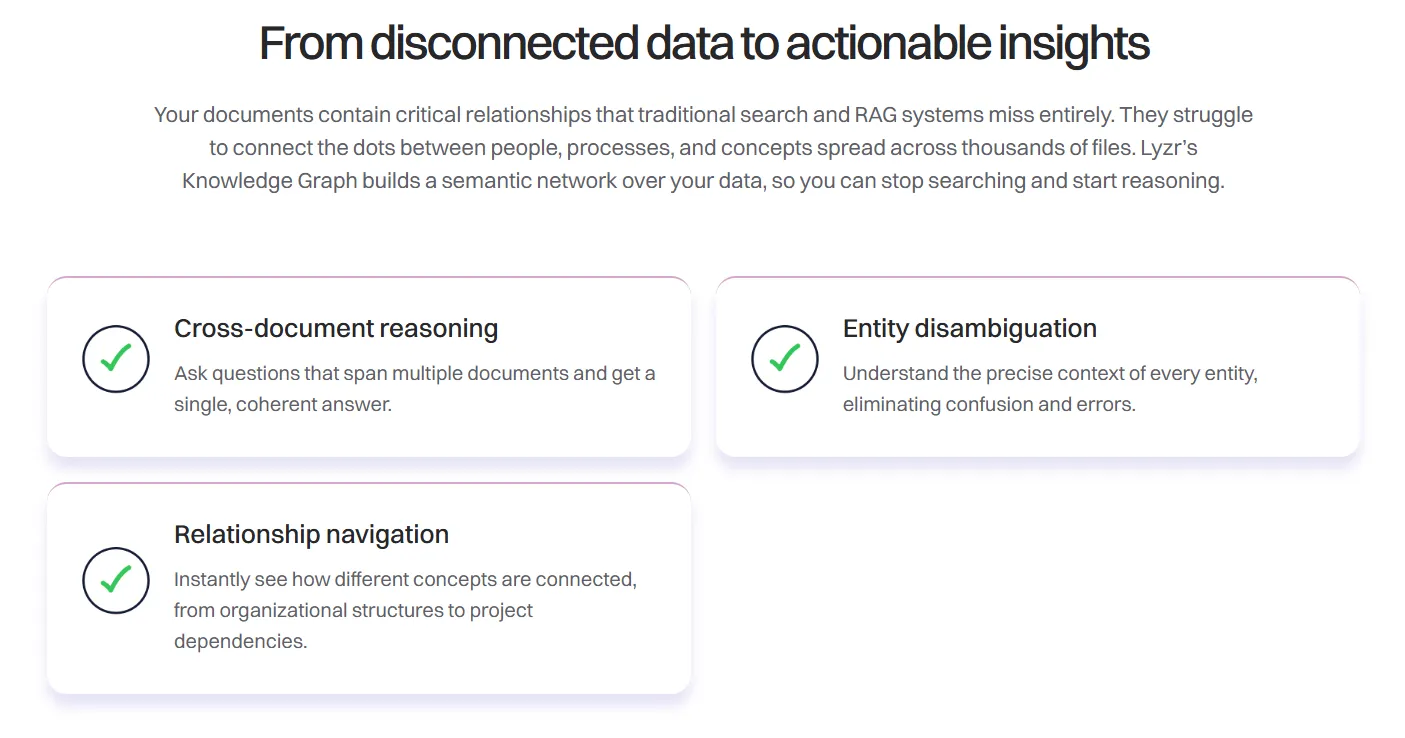Select the "Entity disambiguation" card title
1405x738 pixels.
969,328
